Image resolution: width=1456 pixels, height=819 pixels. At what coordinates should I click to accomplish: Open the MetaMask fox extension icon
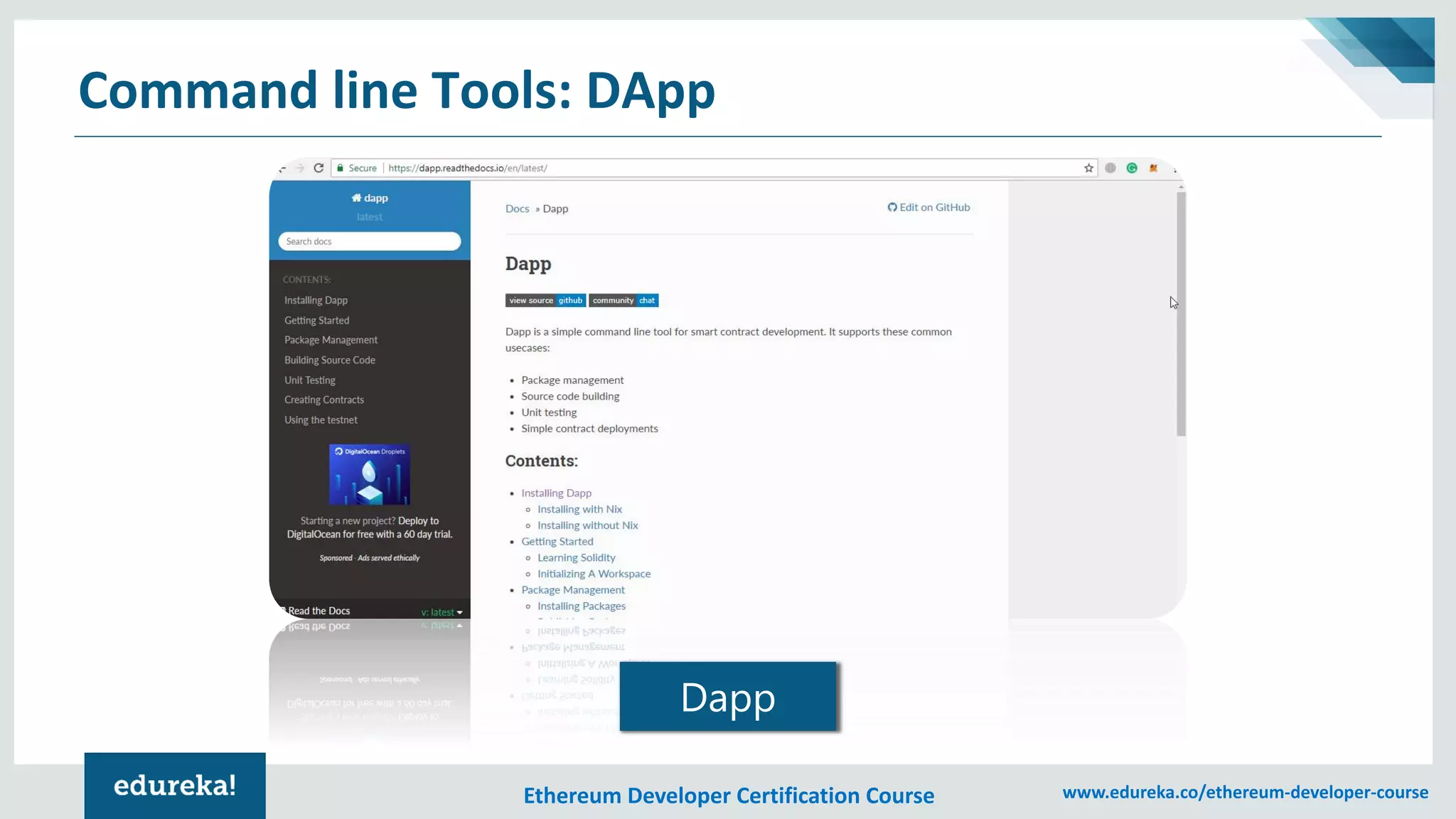1153,168
